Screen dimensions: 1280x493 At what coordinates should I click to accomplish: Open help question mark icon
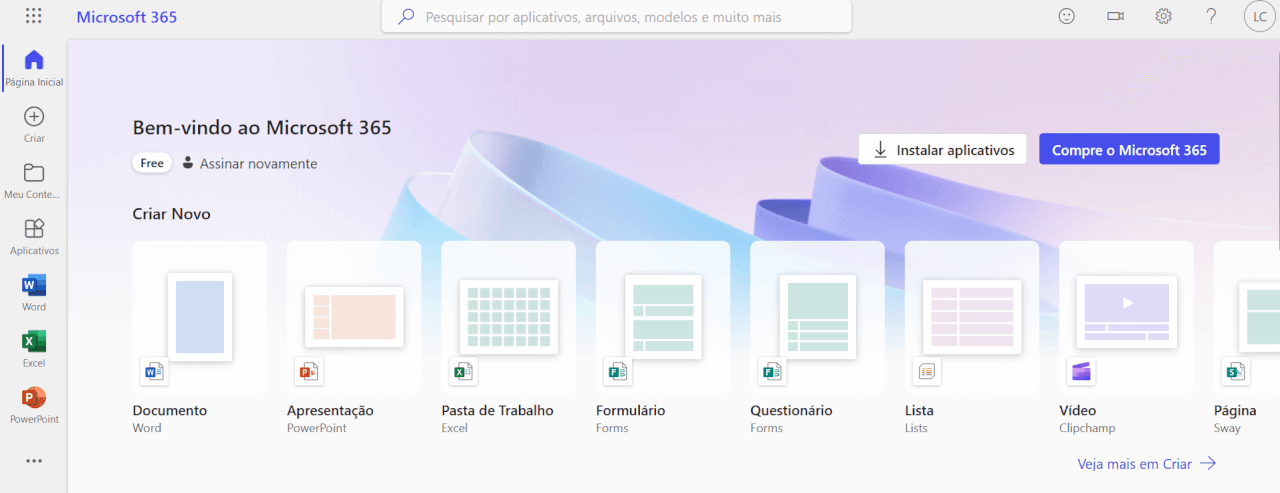pos(1211,16)
